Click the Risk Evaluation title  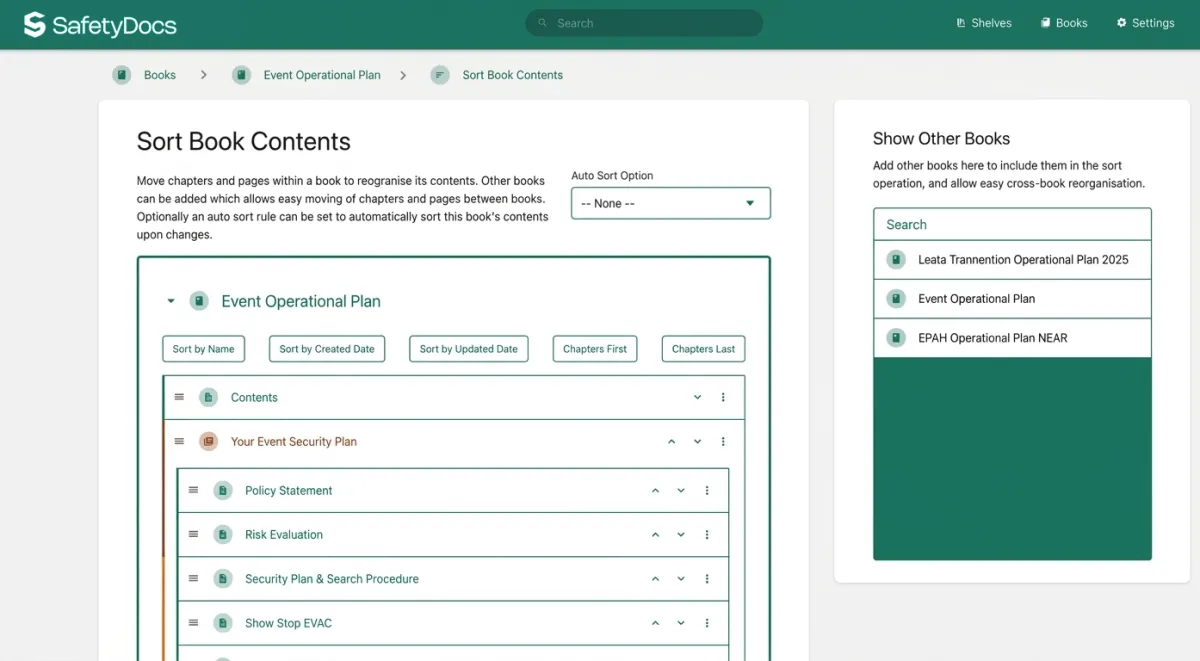click(x=284, y=534)
